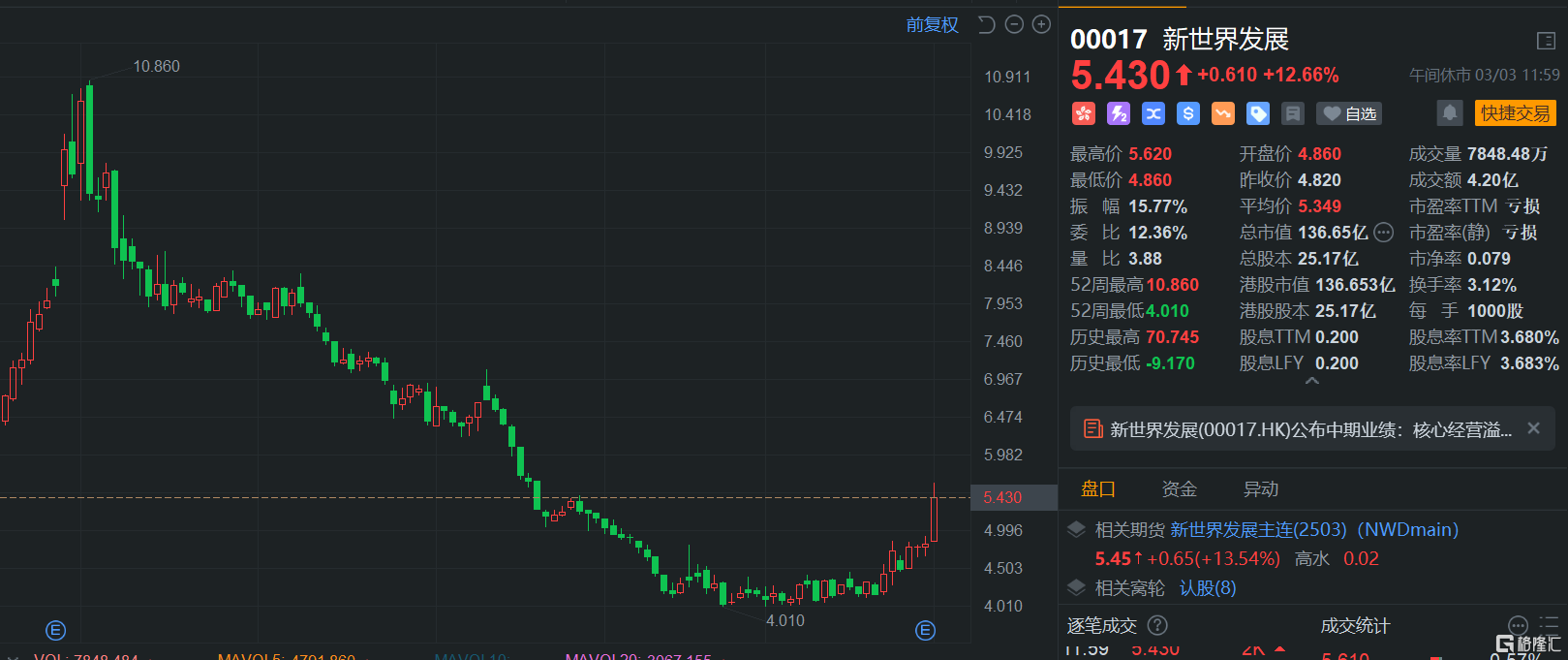Click the right E event marker on chart
This screenshot has height=660, width=1568.
[x=926, y=631]
